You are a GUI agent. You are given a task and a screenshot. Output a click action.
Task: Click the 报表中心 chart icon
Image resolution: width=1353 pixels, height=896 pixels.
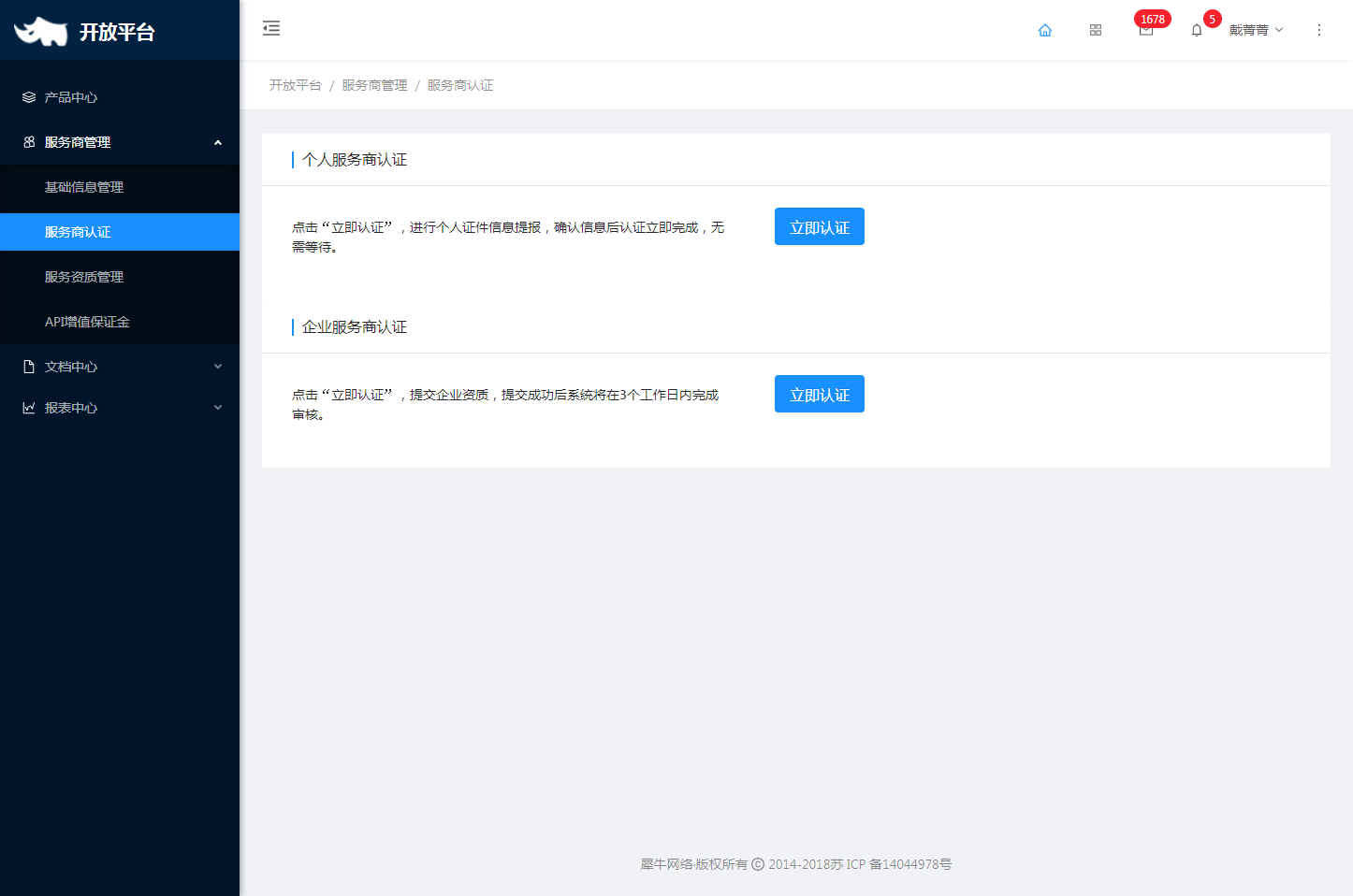pyautogui.click(x=29, y=408)
